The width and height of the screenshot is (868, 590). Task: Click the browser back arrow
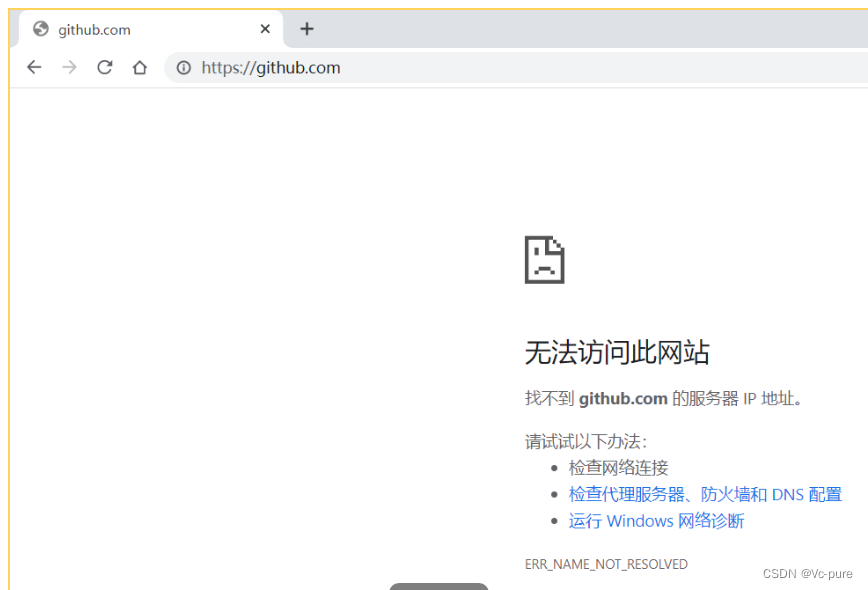[34, 68]
